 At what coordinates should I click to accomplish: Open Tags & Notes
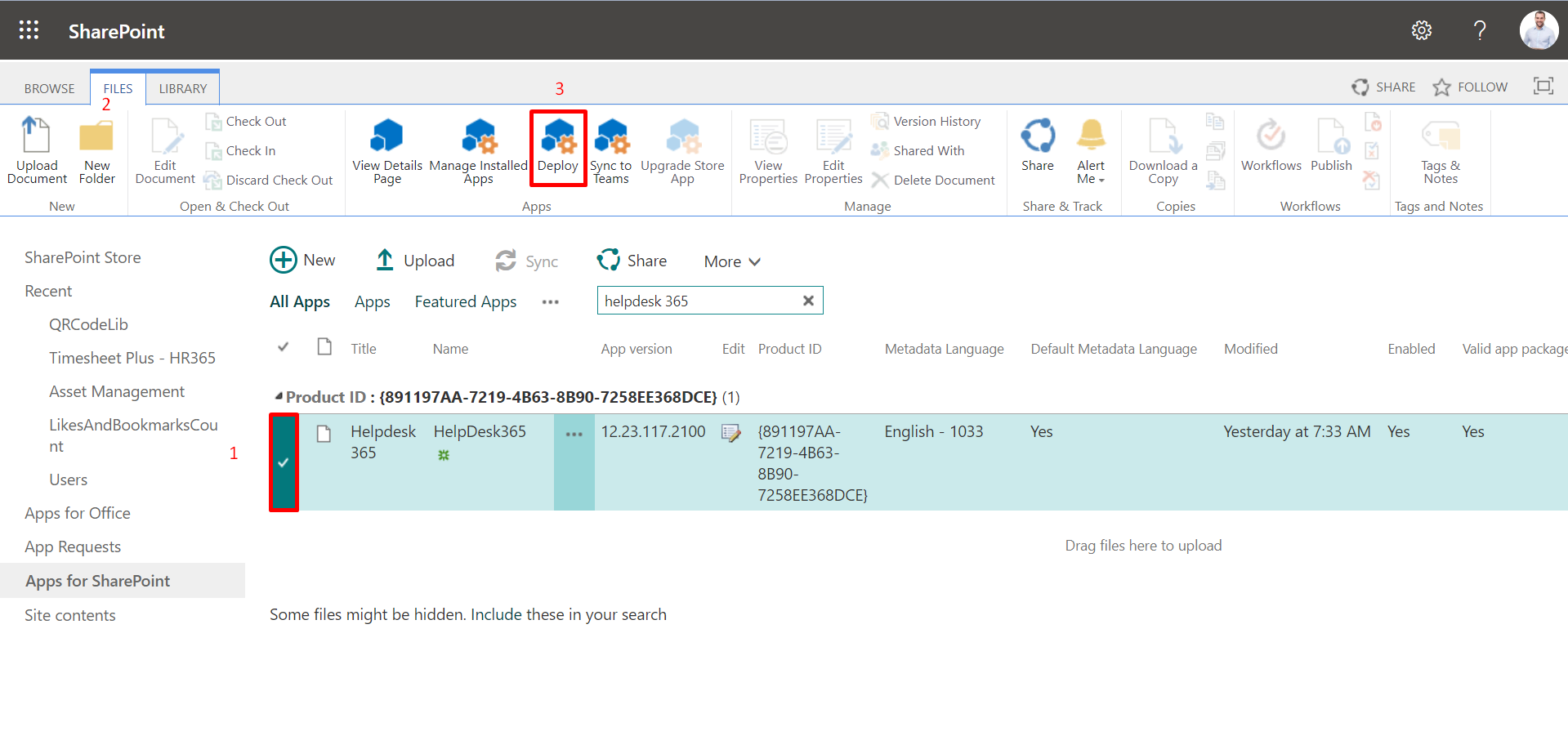pos(1441,152)
